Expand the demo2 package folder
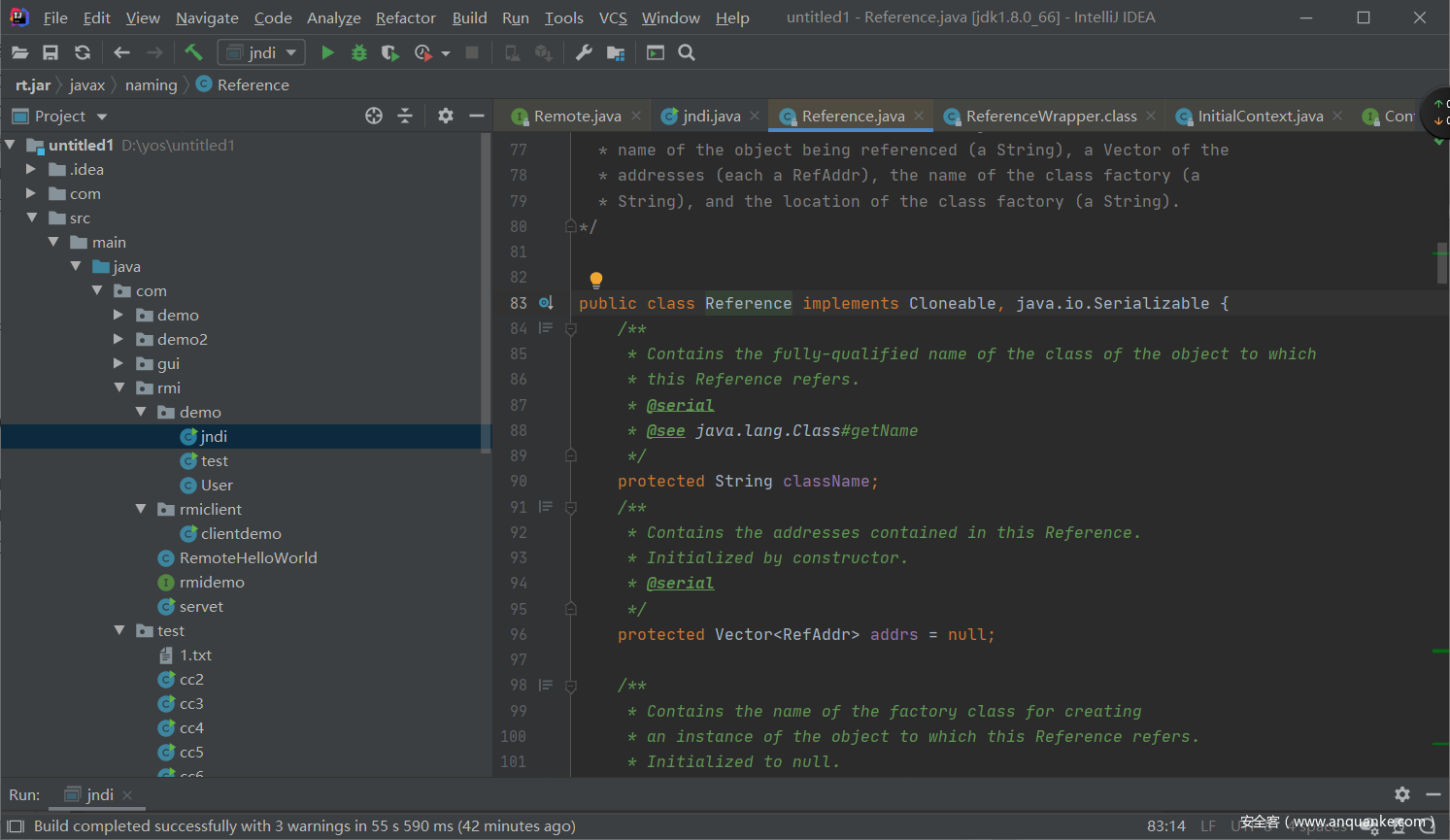The width and height of the screenshot is (1450, 840). tap(118, 339)
